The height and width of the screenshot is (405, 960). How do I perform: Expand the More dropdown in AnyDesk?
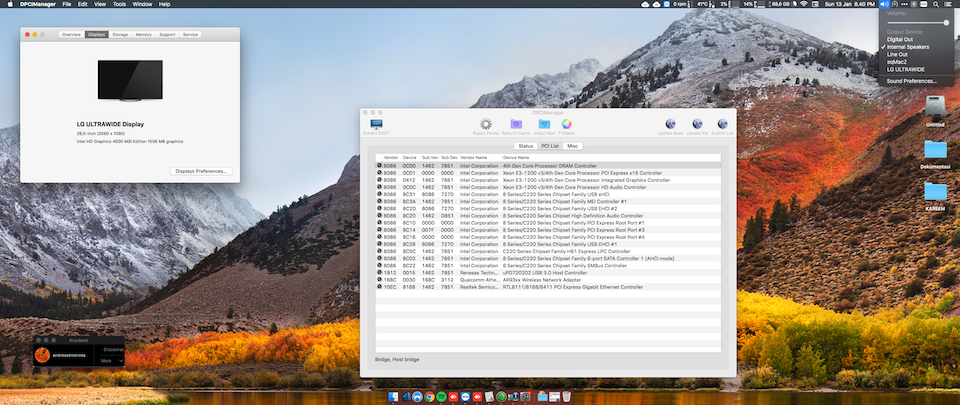click(x=111, y=361)
